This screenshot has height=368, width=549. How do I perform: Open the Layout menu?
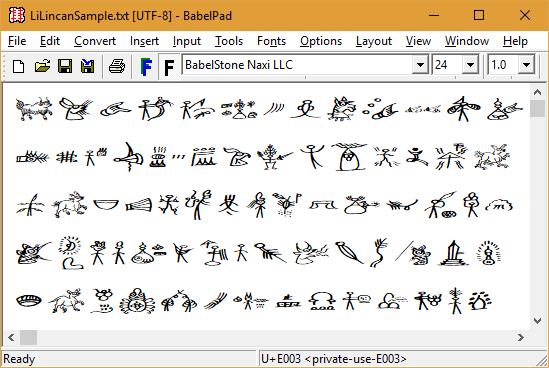374,41
